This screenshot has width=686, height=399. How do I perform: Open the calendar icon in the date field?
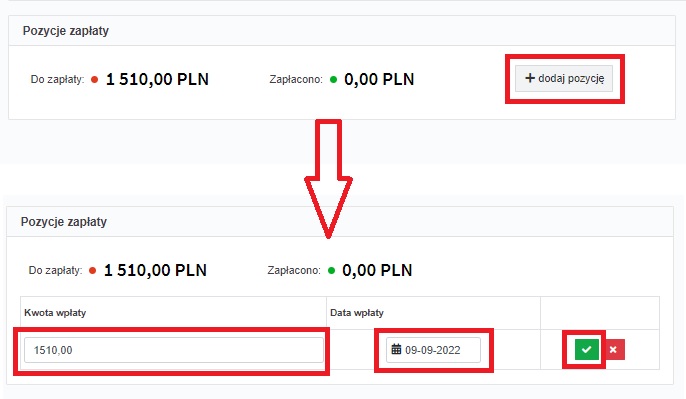click(x=396, y=349)
